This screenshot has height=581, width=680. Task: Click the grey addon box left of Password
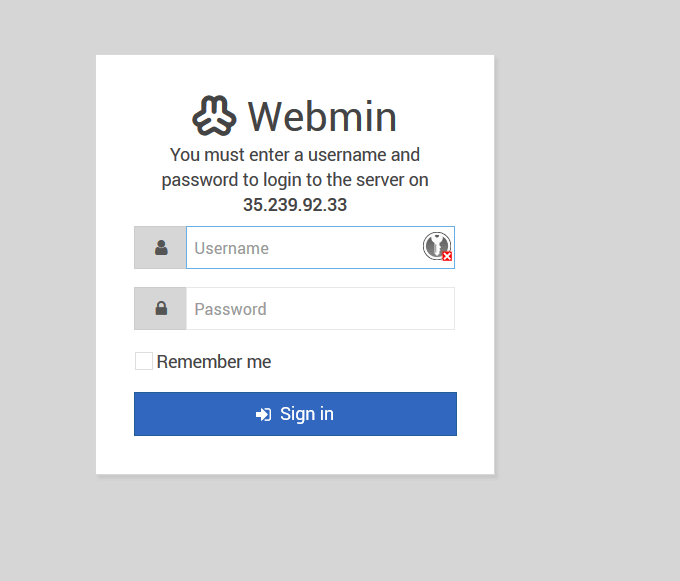tap(160, 308)
